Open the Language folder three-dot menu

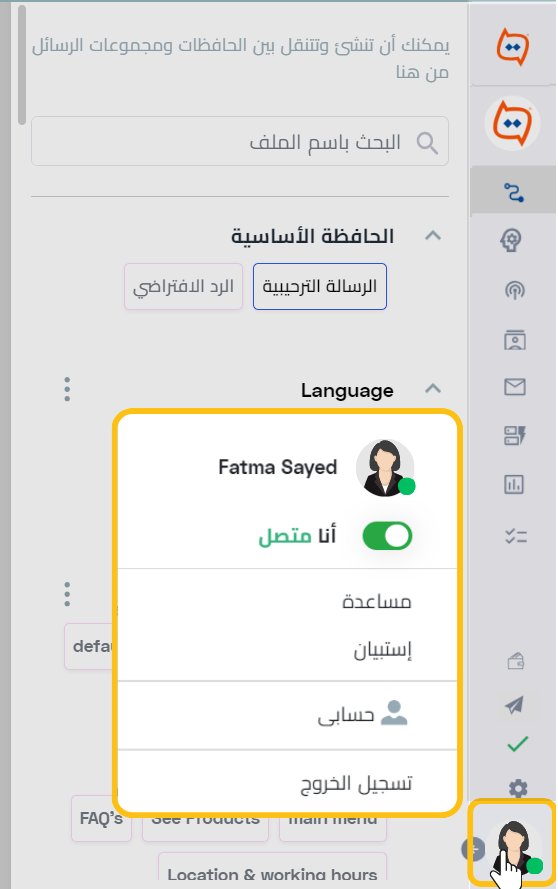click(67, 390)
